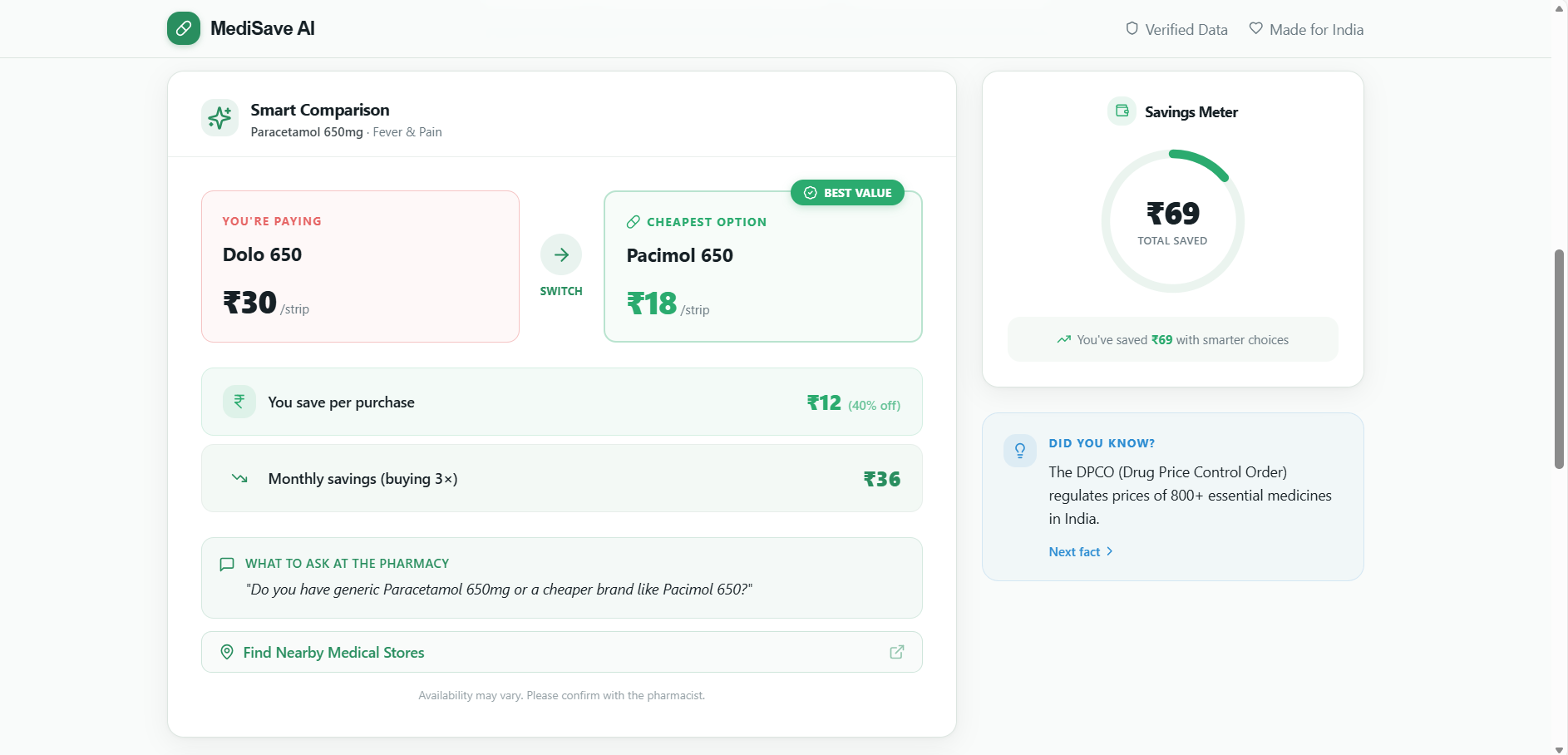This screenshot has width=1568, height=755.
Task: Click the YOU'RE PAYING label
Action: 272,221
